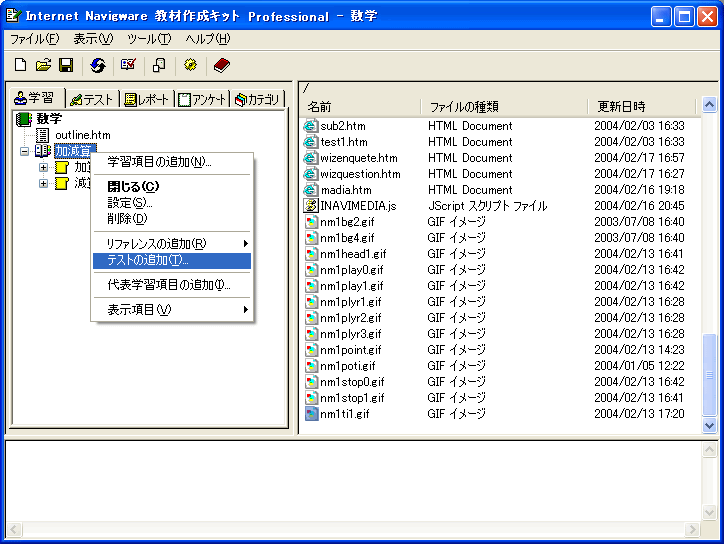Expand the first yellow folder child node

43,167
